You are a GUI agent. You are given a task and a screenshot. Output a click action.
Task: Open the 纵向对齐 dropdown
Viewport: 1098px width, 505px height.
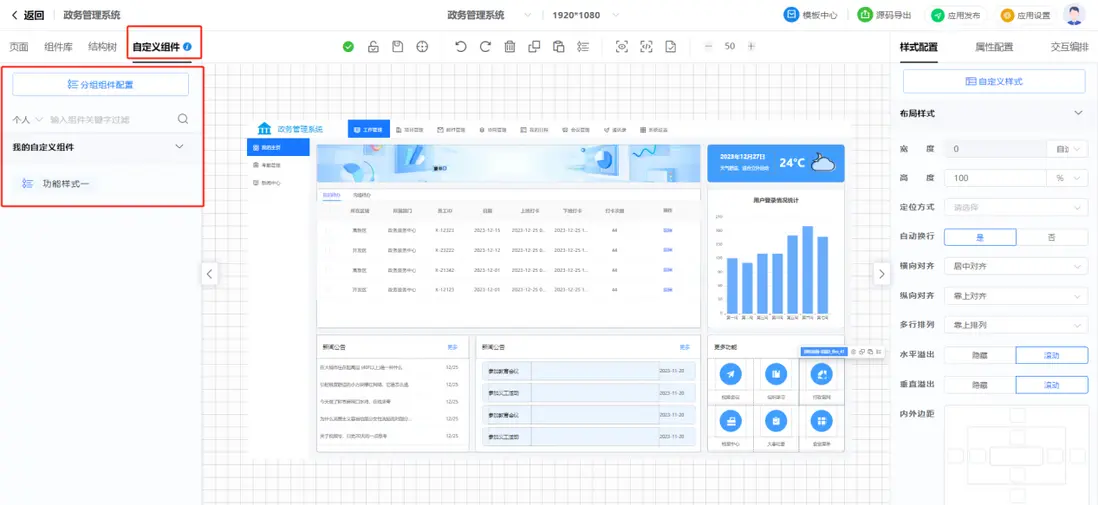[1016, 296]
